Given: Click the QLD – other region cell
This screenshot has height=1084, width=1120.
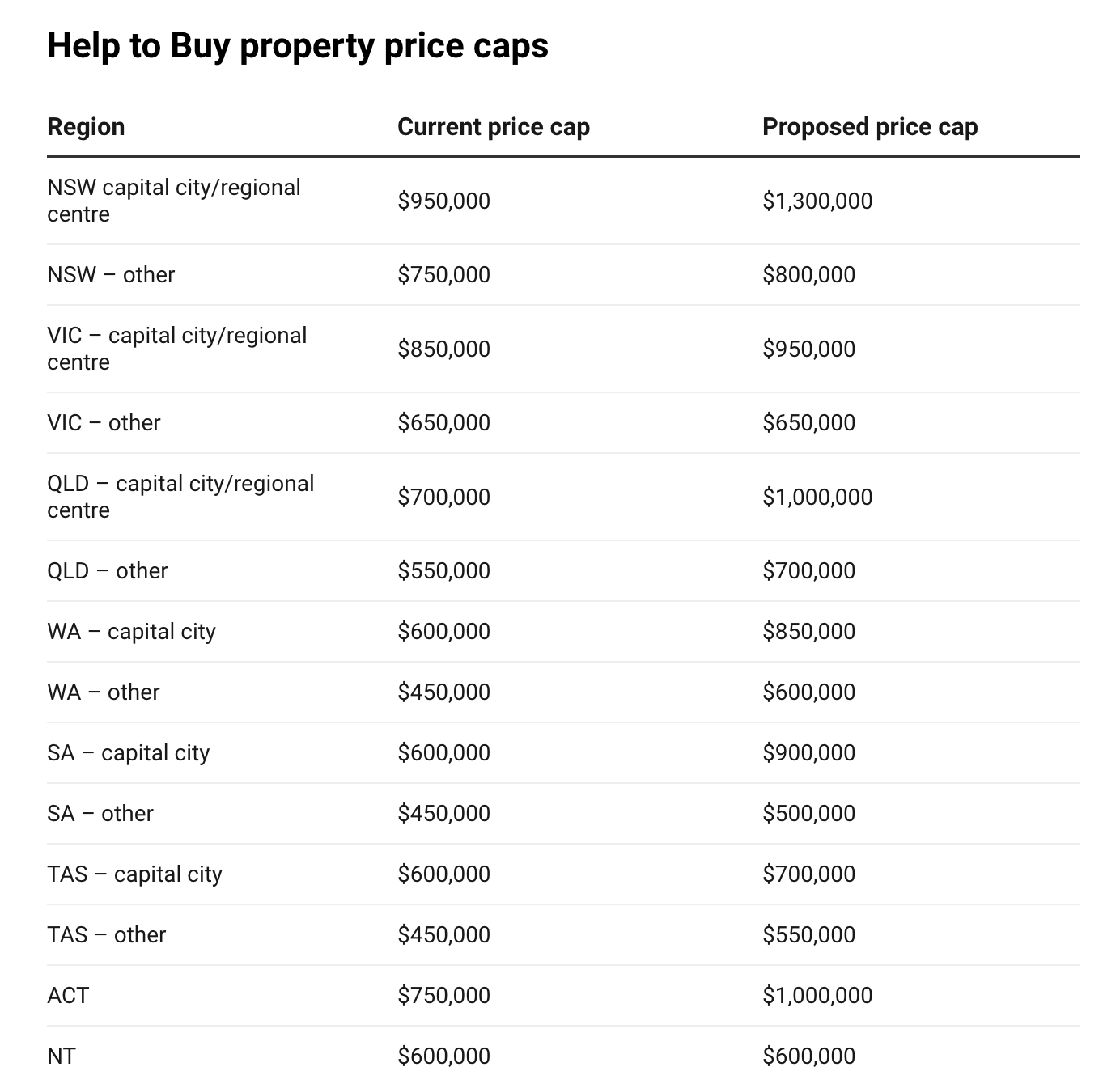Looking at the screenshot, I should click(108, 571).
